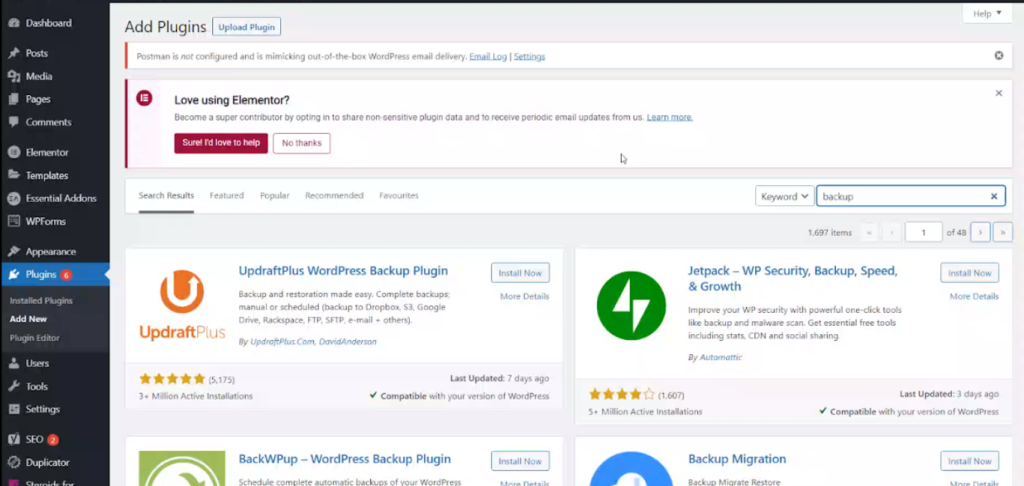This screenshot has width=1024, height=486.
Task: Click the Jetpack green logo
Action: pyautogui.click(x=632, y=306)
